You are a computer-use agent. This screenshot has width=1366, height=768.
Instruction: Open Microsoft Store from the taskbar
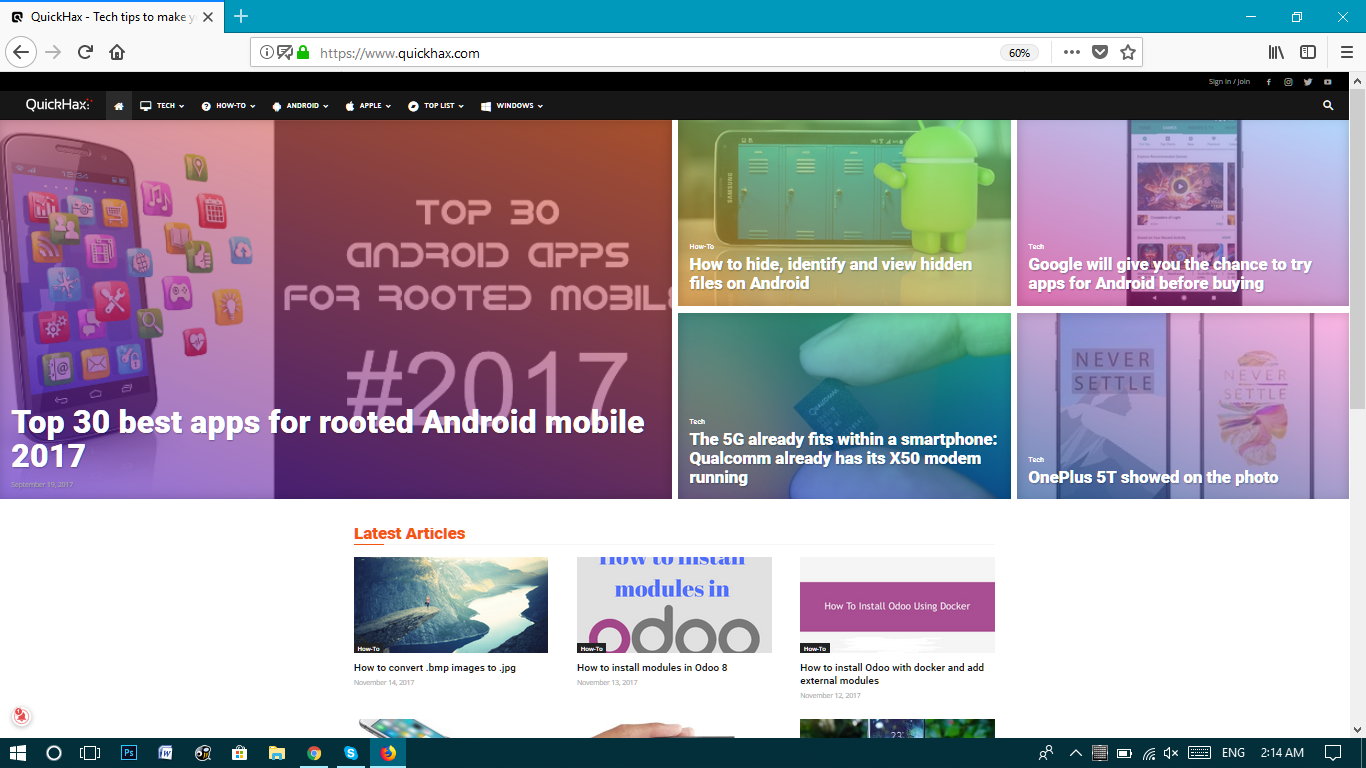tap(240, 753)
